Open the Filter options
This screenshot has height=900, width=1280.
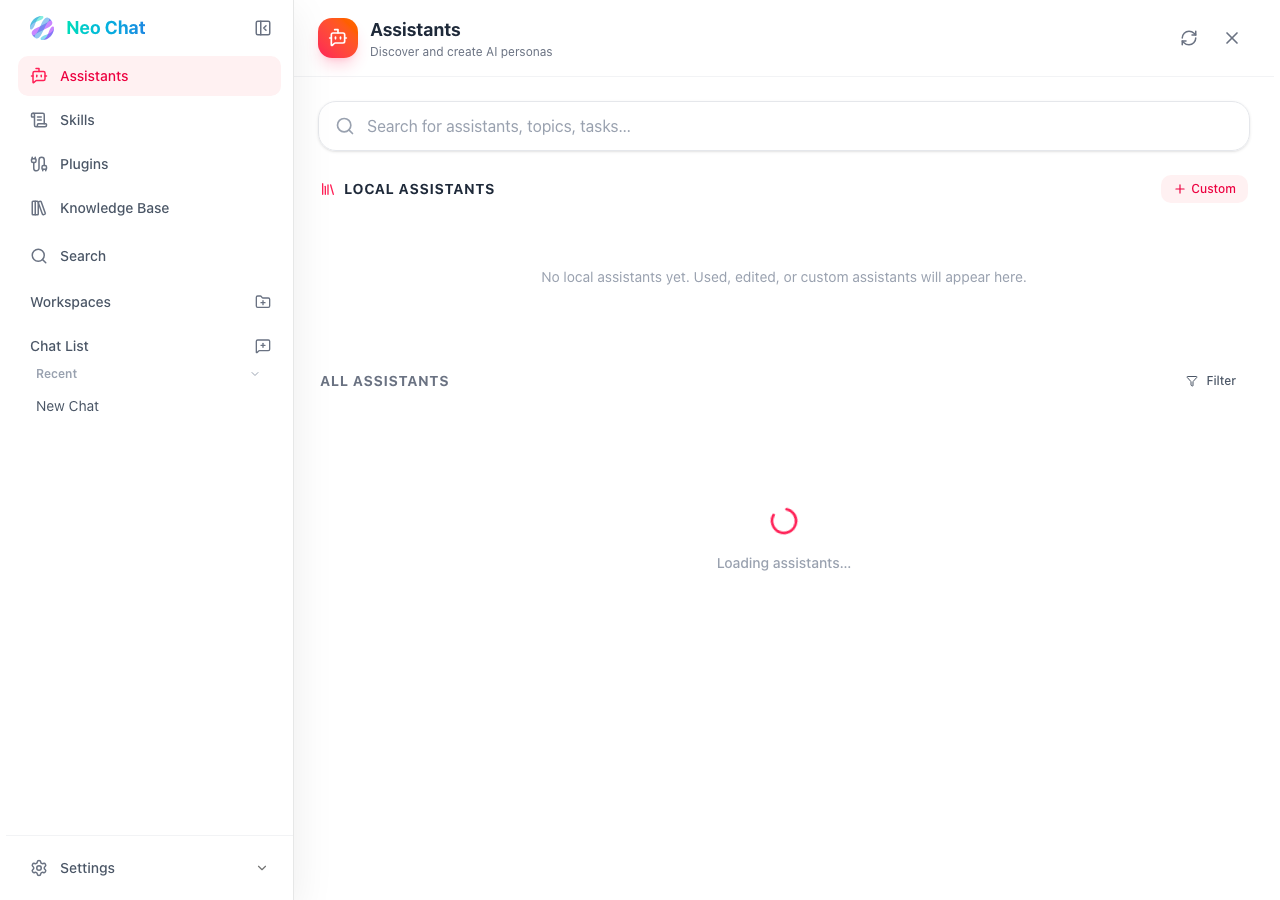pyautogui.click(x=1211, y=381)
